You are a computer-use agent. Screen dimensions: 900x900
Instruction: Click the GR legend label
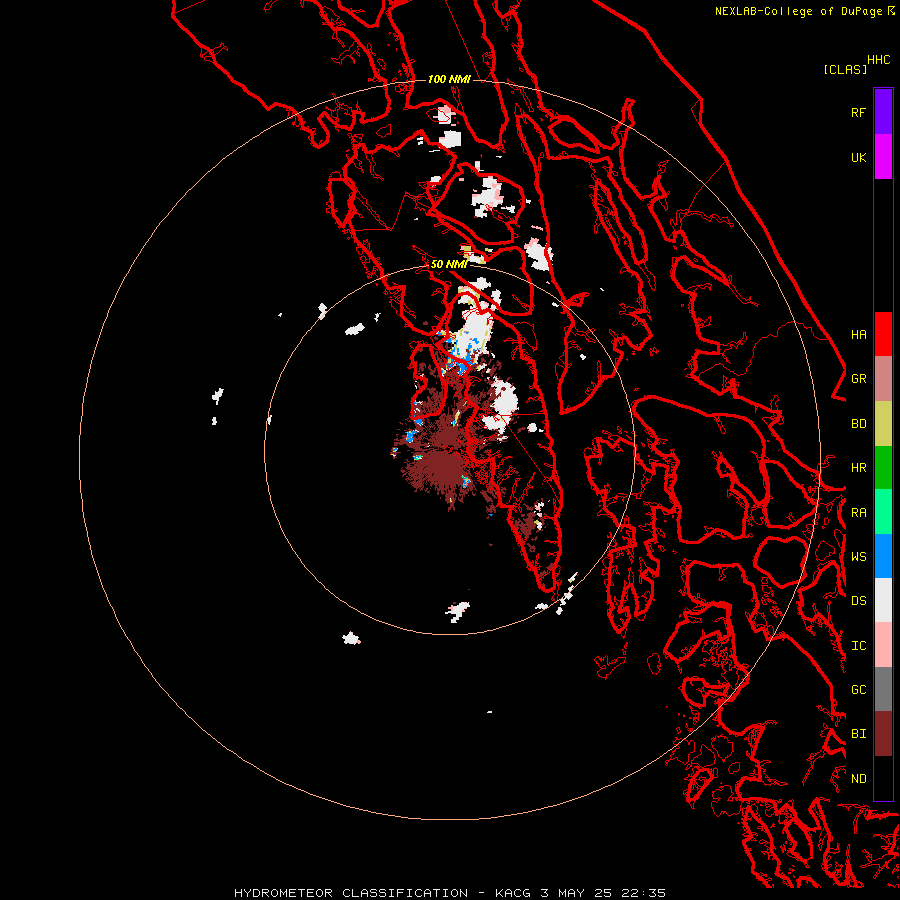[x=858, y=379]
